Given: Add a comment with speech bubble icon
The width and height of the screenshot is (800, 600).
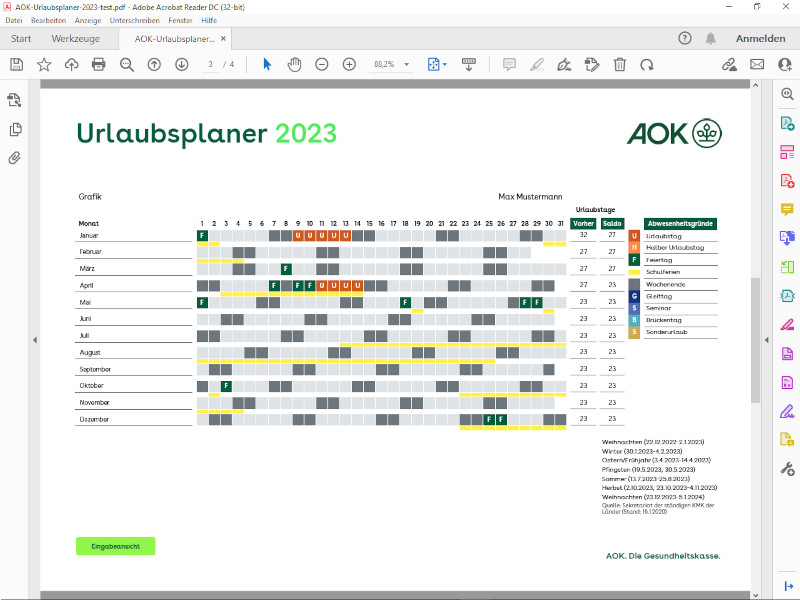Looking at the screenshot, I should [509, 64].
